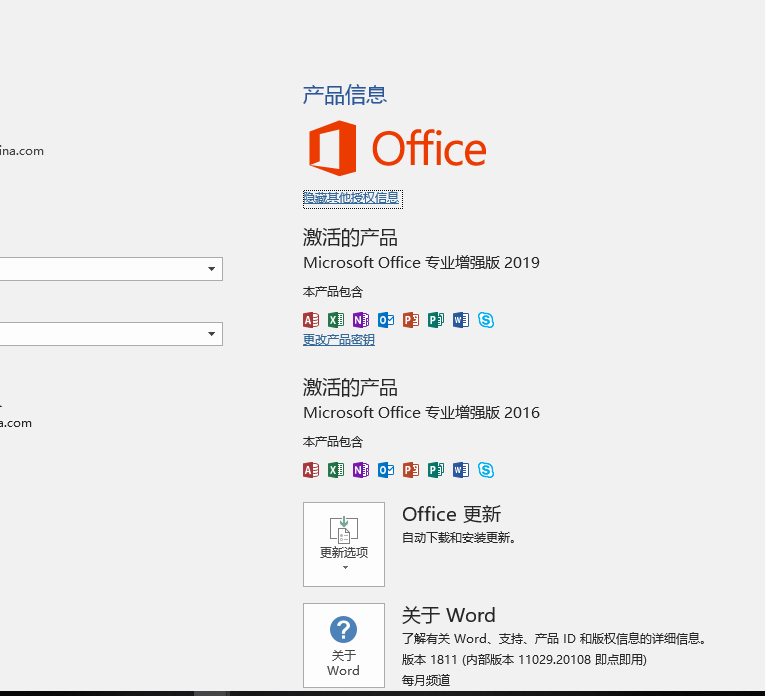Click the orange Office logo
The height and width of the screenshot is (696, 765).
[x=398, y=148]
